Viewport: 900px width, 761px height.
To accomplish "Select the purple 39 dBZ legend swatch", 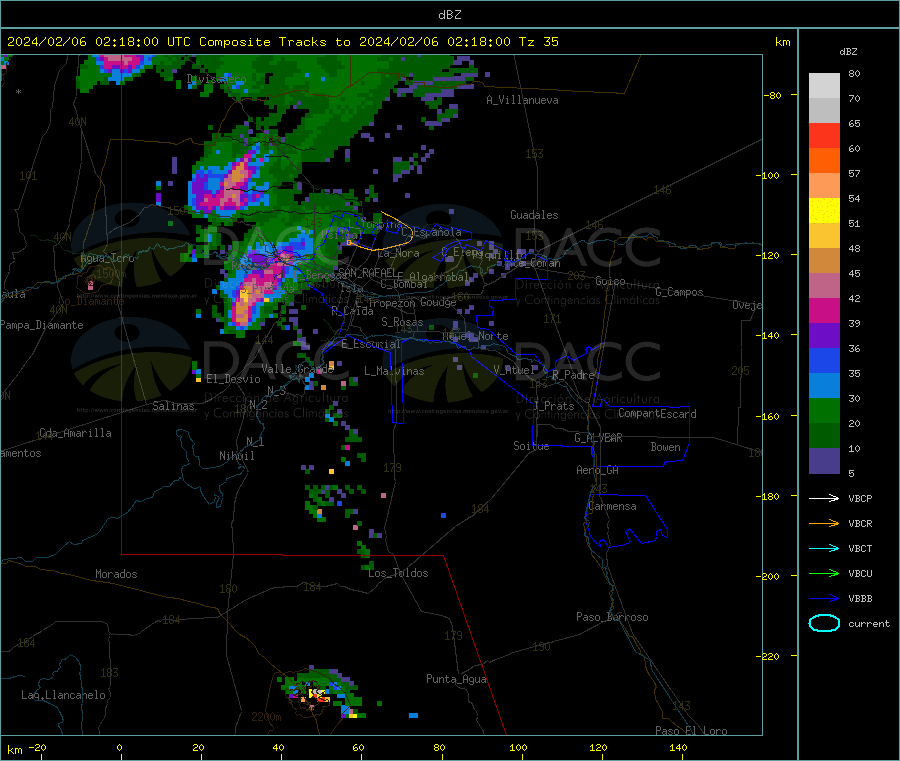I will tap(824, 336).
